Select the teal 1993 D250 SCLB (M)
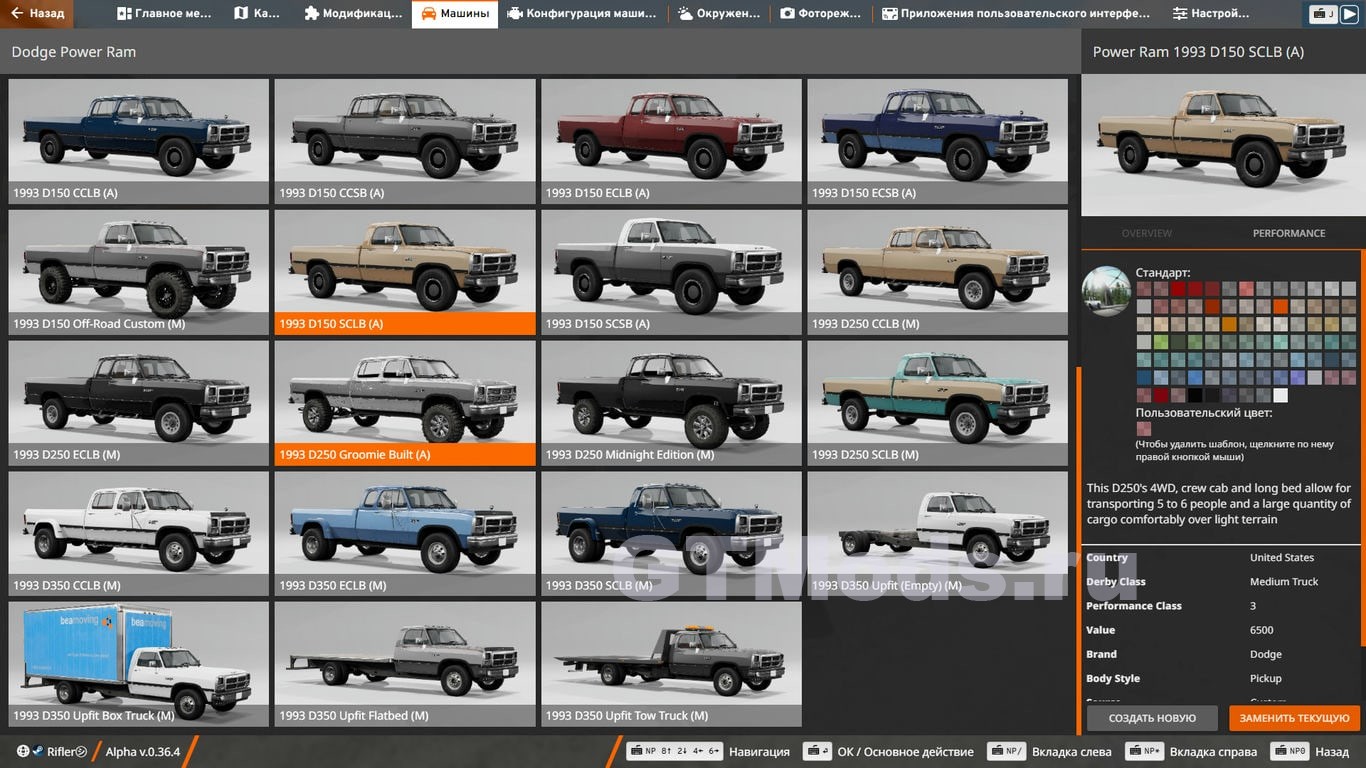The image size is (1366, 768). pyautogui.click(x=938, y=403)
